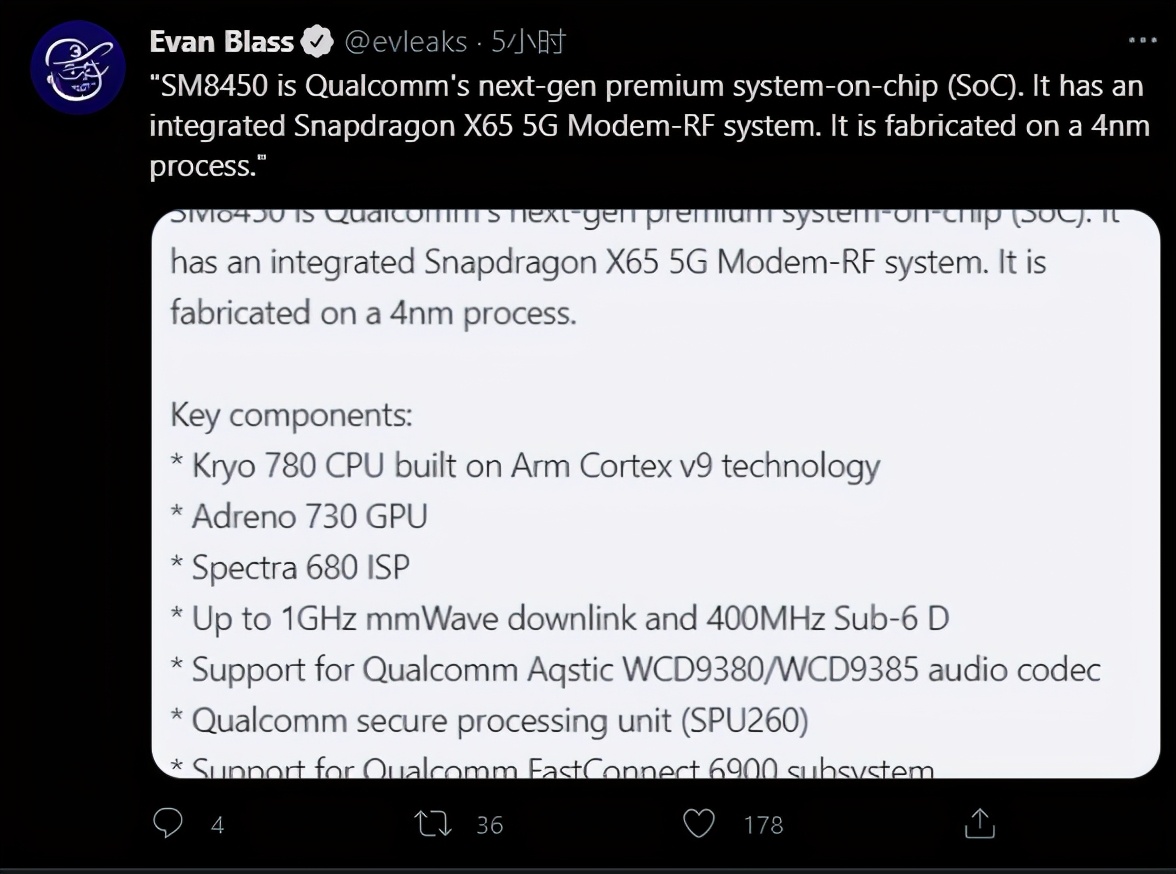
Task: Click the Evan Blass display name
Action: 221,42
